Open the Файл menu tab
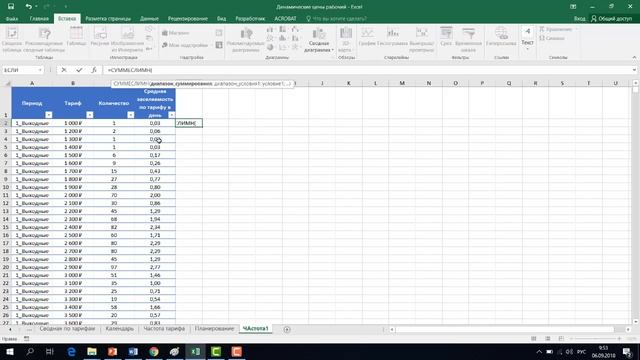The width and height of the screenshot is (640, 360). click(12, 19)
